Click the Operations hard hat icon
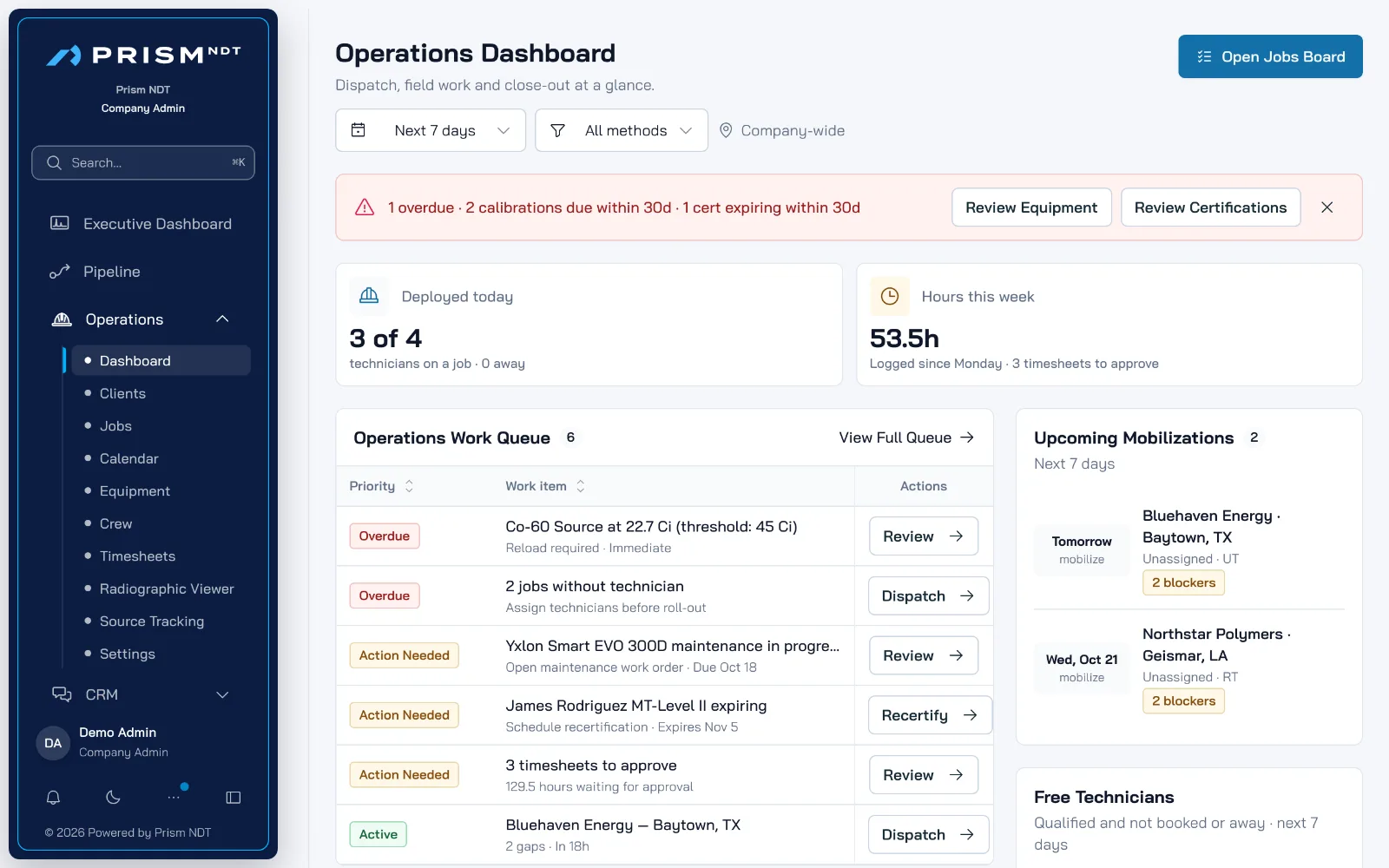Viewport: 1389px width, 868px height. [x=62, y=319]
